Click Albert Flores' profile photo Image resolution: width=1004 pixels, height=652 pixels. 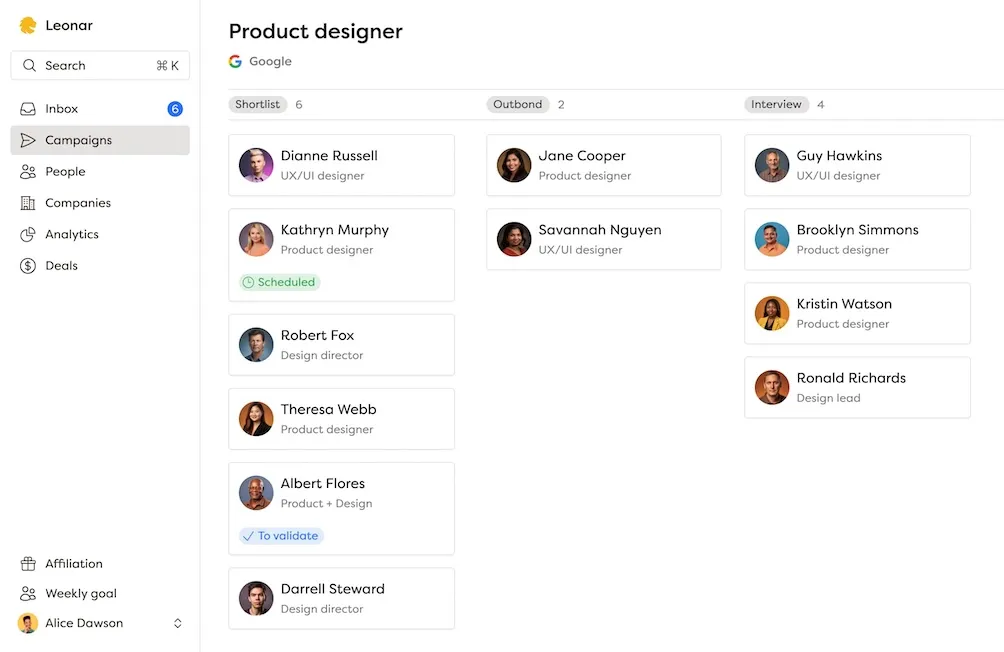(x=255, y=492)
